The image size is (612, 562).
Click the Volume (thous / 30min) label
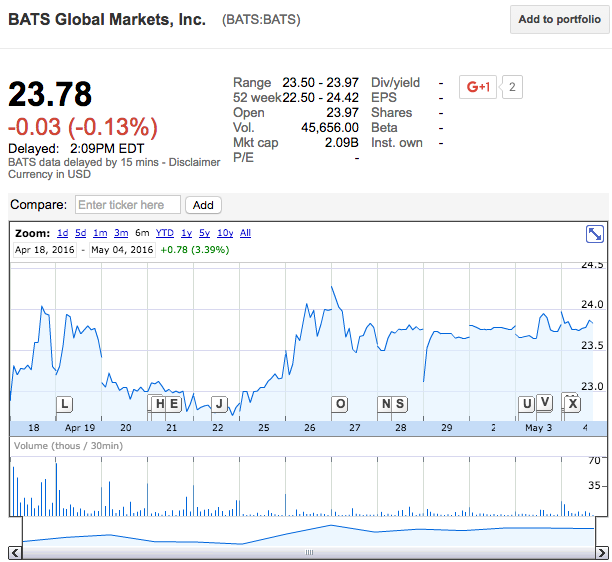(68, 446)
